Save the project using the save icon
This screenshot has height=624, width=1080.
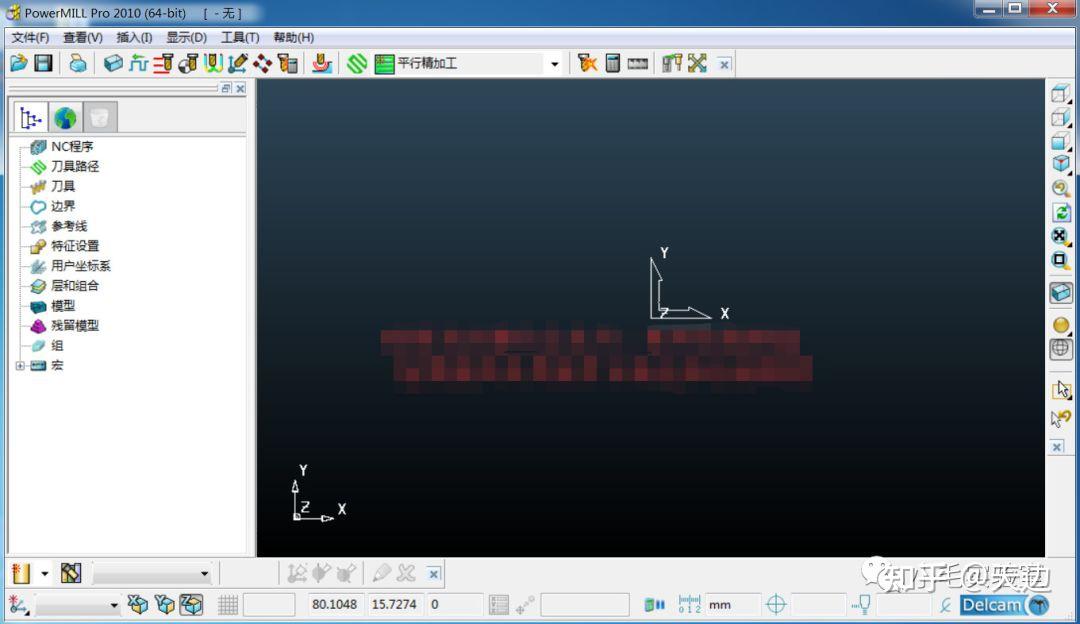point(43,63)
